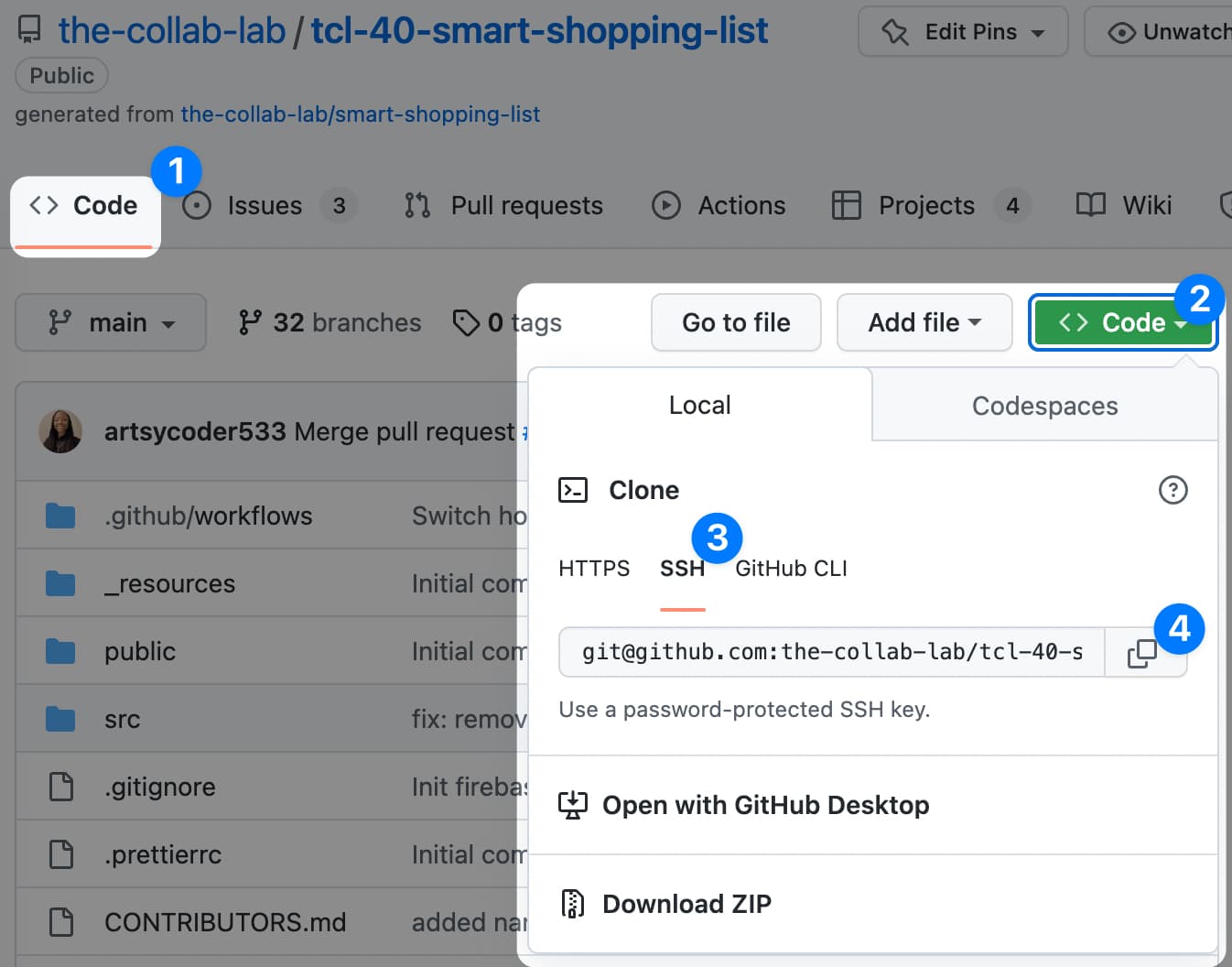Click the Go to file button
1232x967 pixels.
(x=736, y=322)
